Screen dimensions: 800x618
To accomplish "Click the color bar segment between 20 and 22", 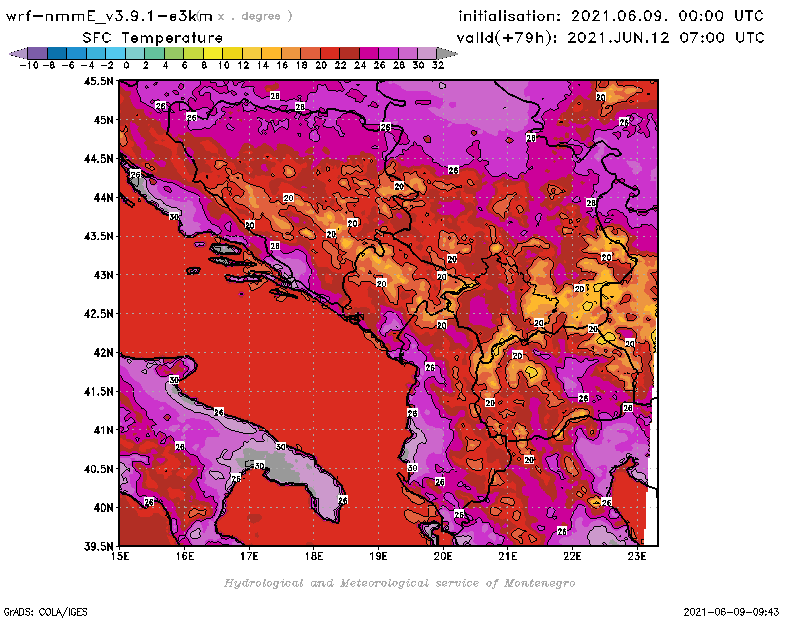I will point(330,53).
